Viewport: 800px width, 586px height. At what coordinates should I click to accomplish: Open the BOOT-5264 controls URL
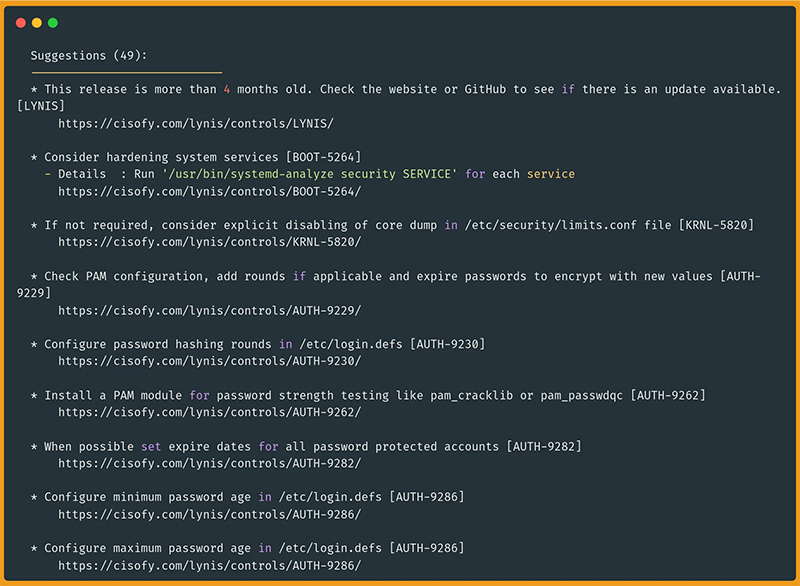pos(209,191)
